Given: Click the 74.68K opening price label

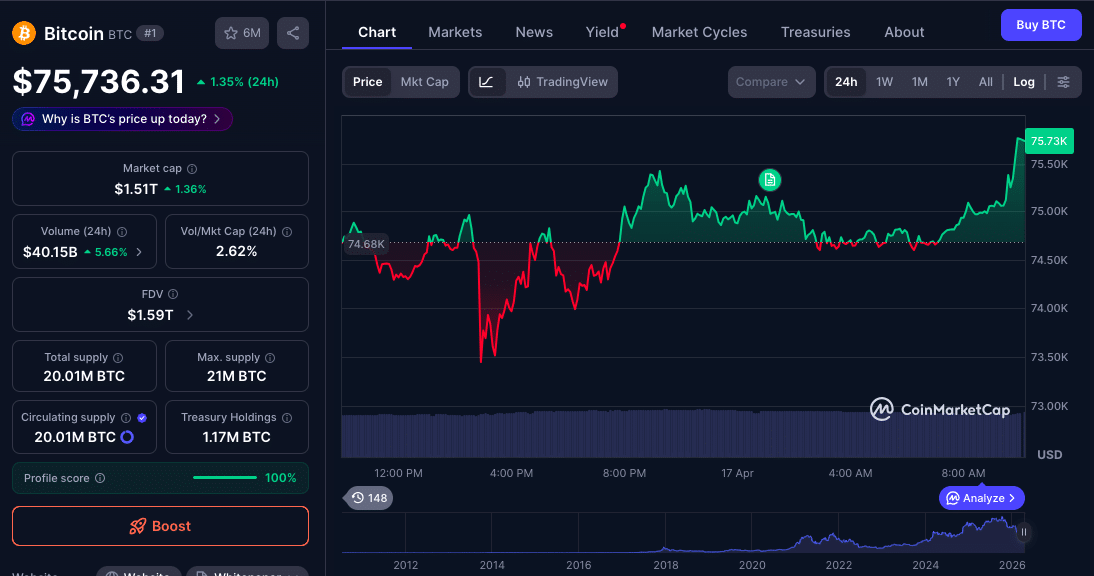Looking at the screenshot, I should tap(366, 244).
